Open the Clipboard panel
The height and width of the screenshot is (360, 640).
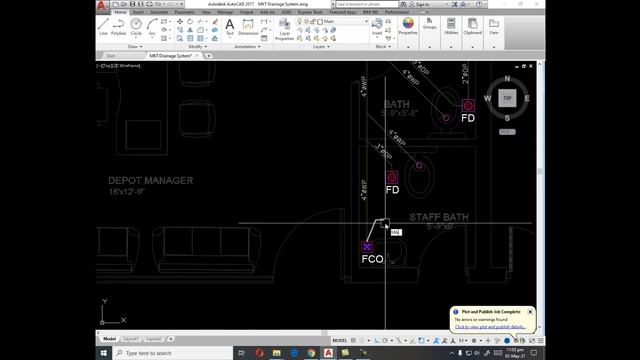click(x=473, y=27)
